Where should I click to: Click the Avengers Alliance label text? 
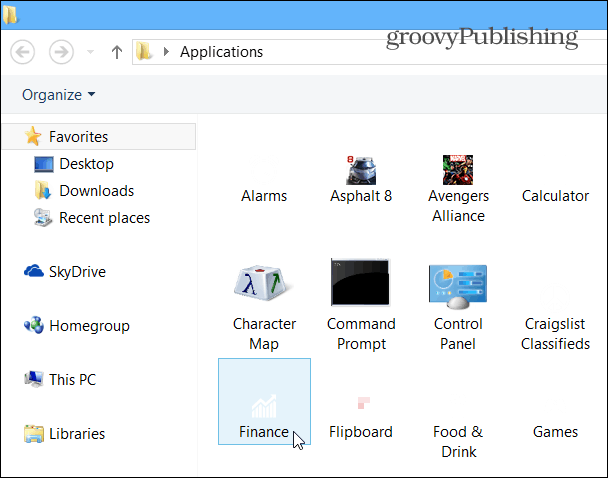(458, 206)
